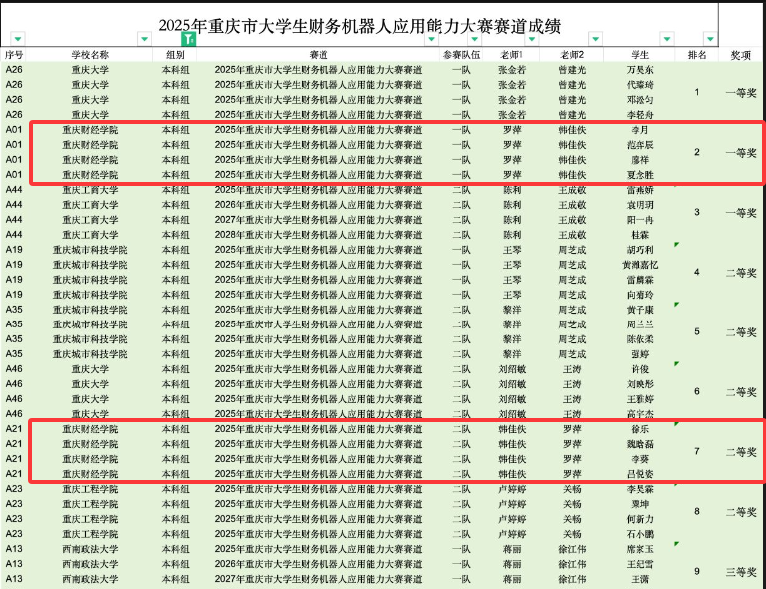Open the 排名 column filter arrow

pos(711,39)
